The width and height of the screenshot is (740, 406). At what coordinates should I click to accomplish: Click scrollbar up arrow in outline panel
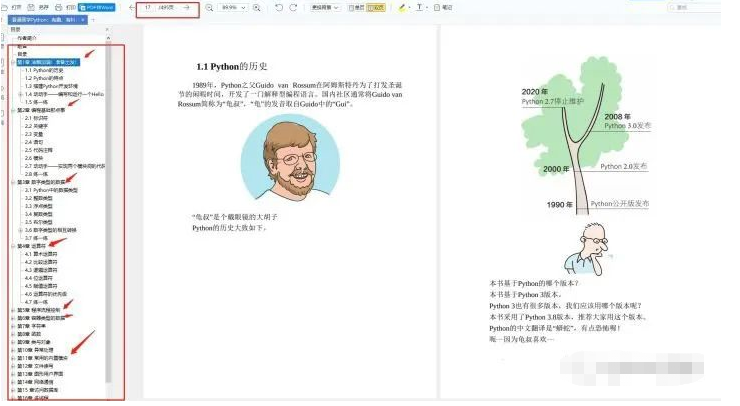(108, 38)
